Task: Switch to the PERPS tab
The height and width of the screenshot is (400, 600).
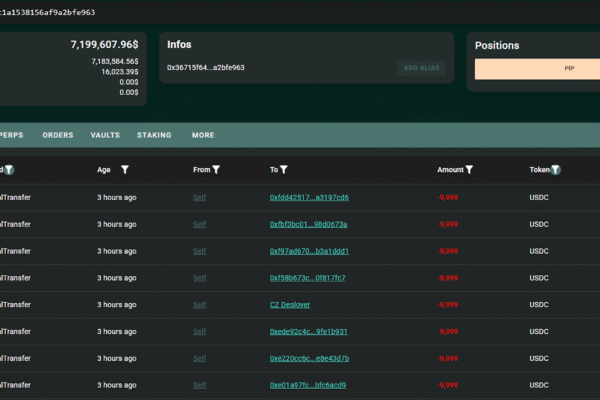Action: pos(12,135)
